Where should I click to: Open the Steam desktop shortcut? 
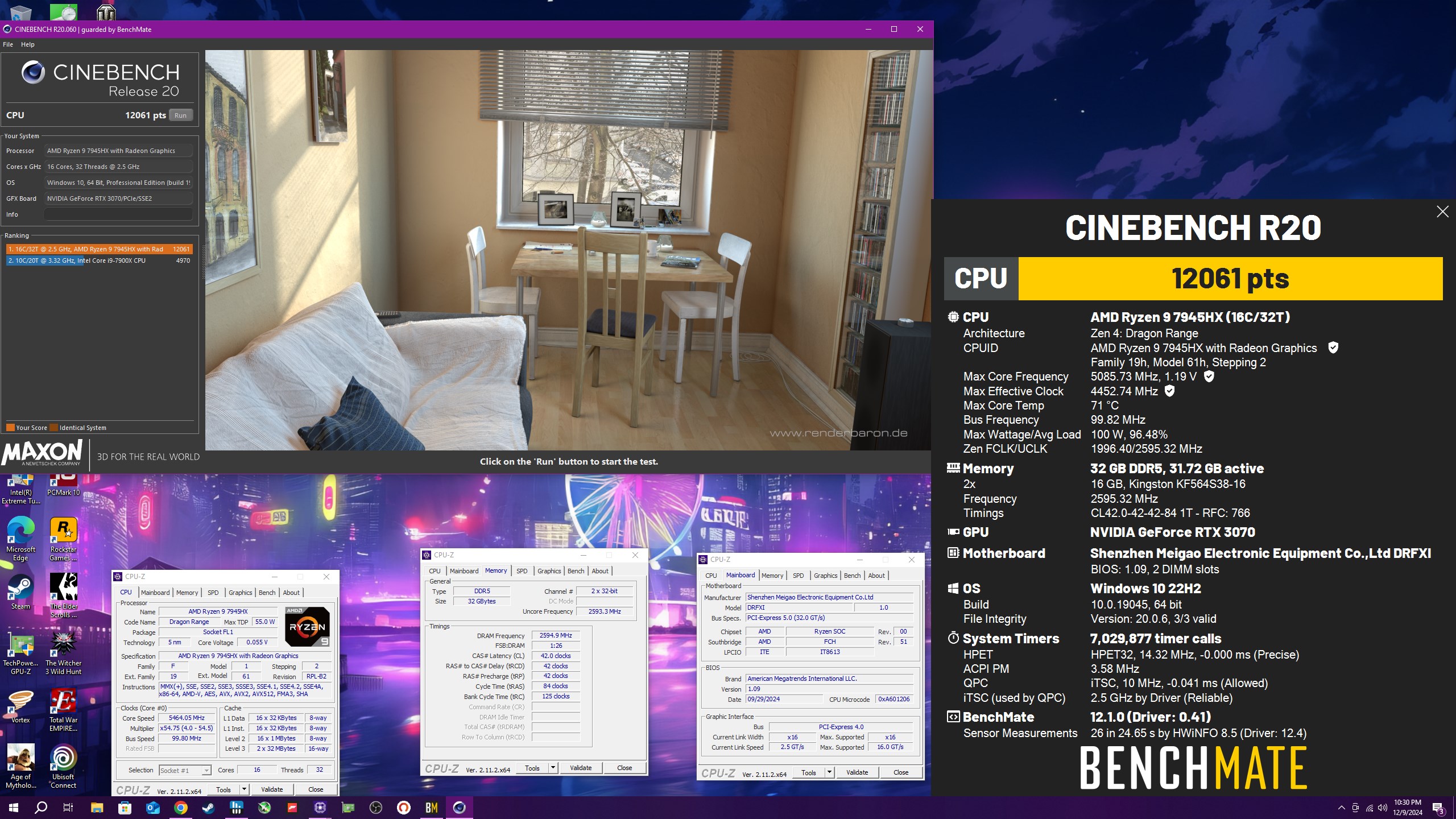tap(20, 592)
